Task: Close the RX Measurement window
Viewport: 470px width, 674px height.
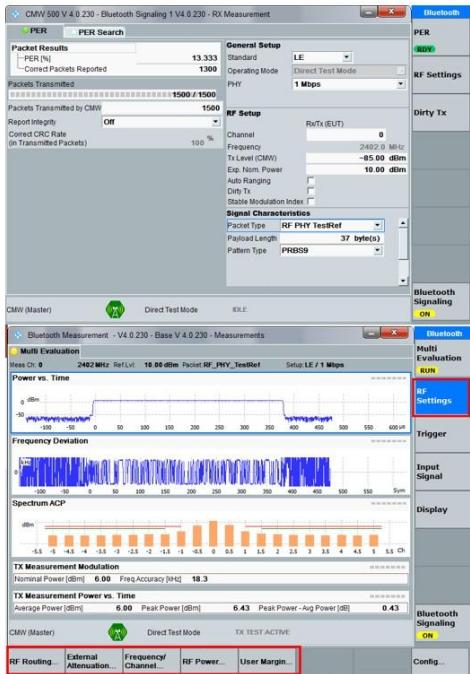Action: point(391,12)
